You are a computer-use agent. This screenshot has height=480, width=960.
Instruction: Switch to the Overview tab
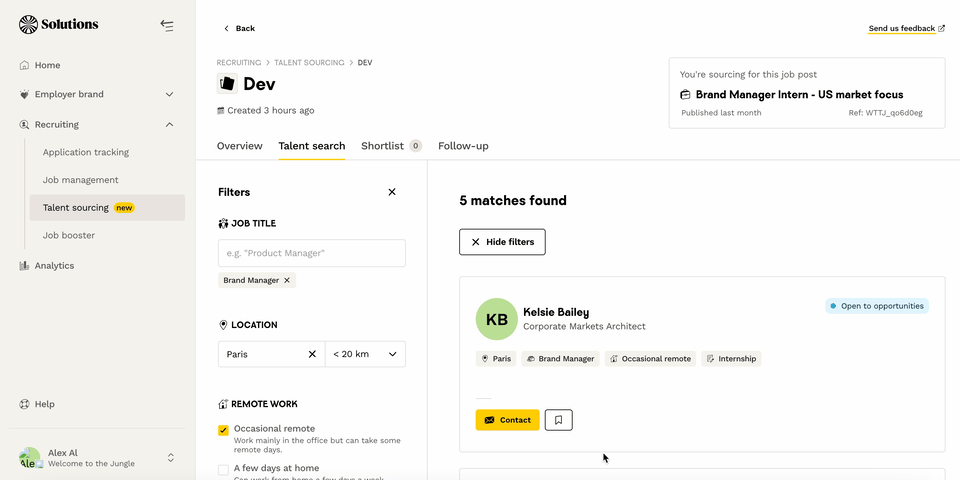[x=239, y=146]
